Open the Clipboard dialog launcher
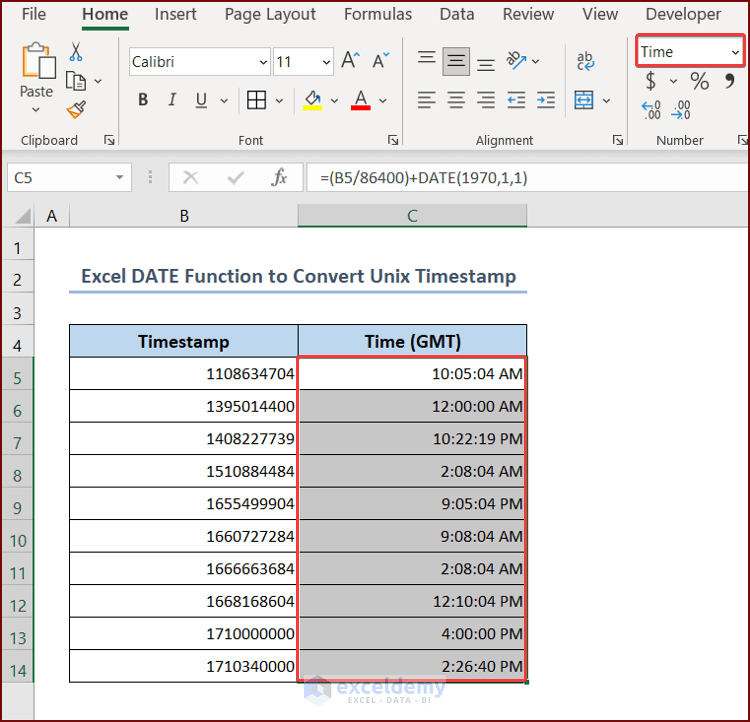This screenshot has height=722, width=750. (109, 140)
